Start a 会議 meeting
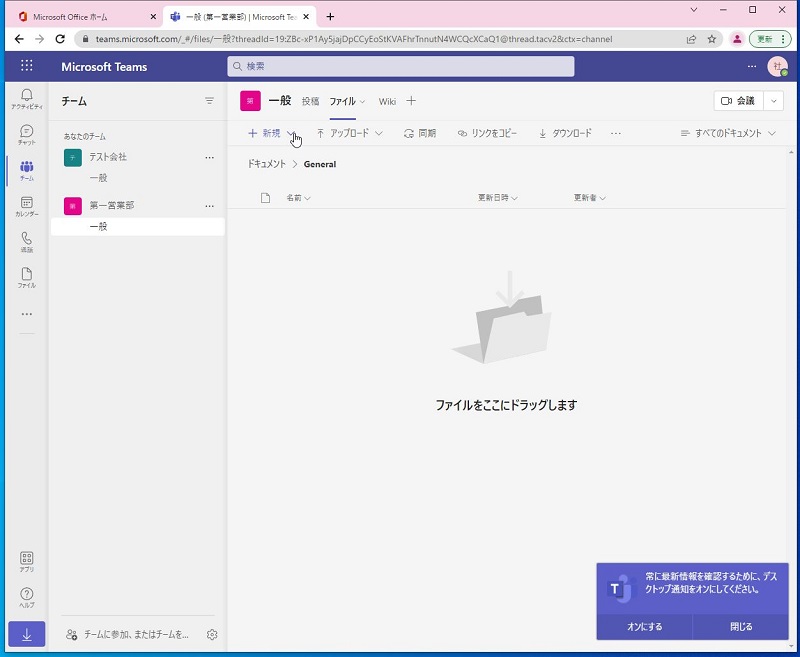The image size is (800, 657). [x=738, y=101]
